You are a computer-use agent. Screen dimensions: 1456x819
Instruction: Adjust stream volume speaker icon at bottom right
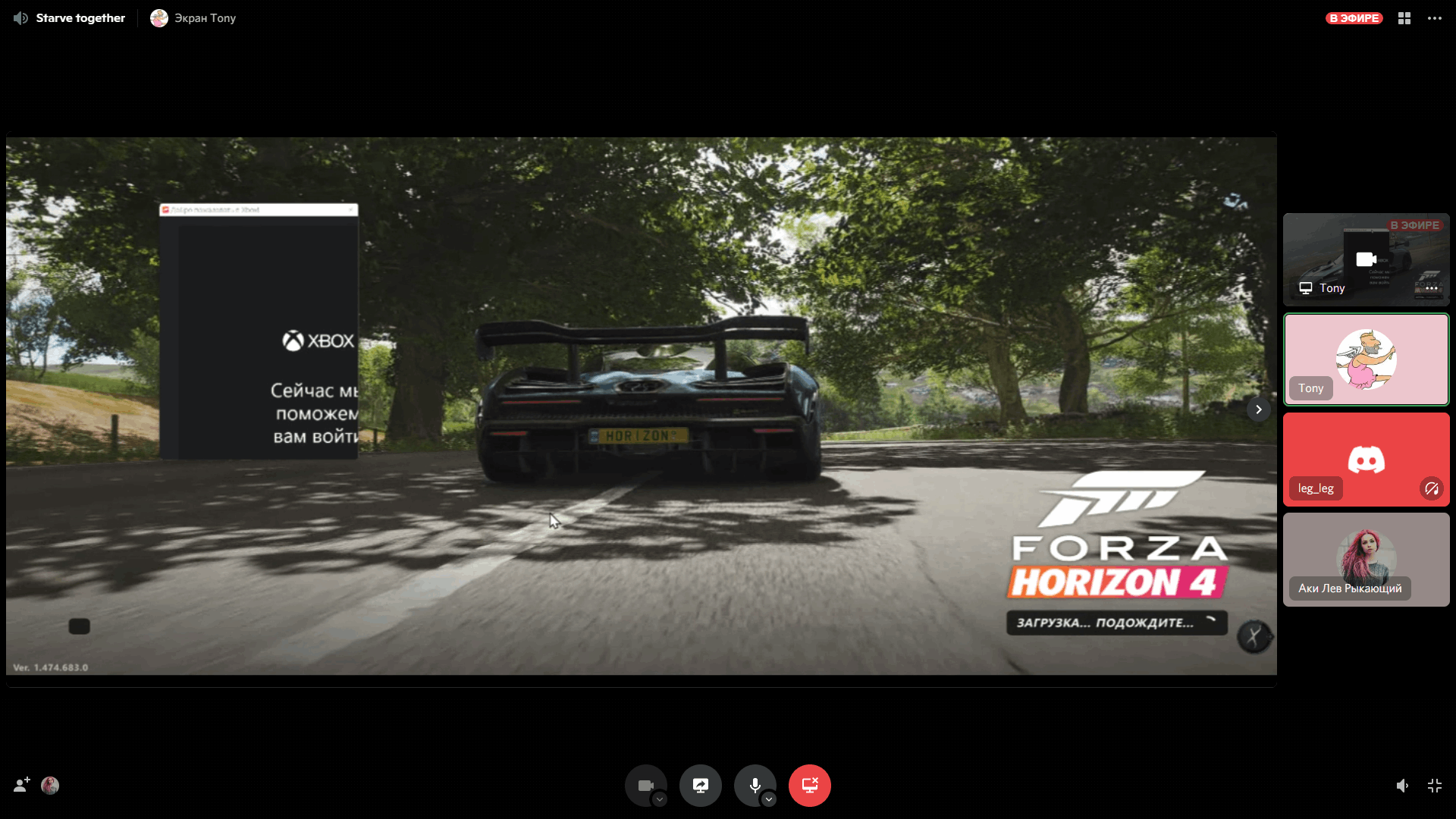1403,786
